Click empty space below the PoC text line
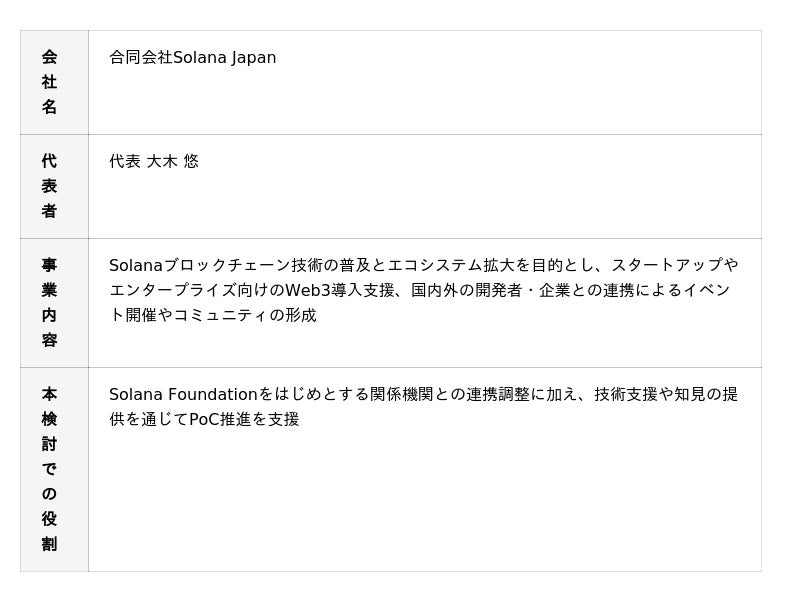The height and width of the screenshot is (602, 800). coord(420,500)
